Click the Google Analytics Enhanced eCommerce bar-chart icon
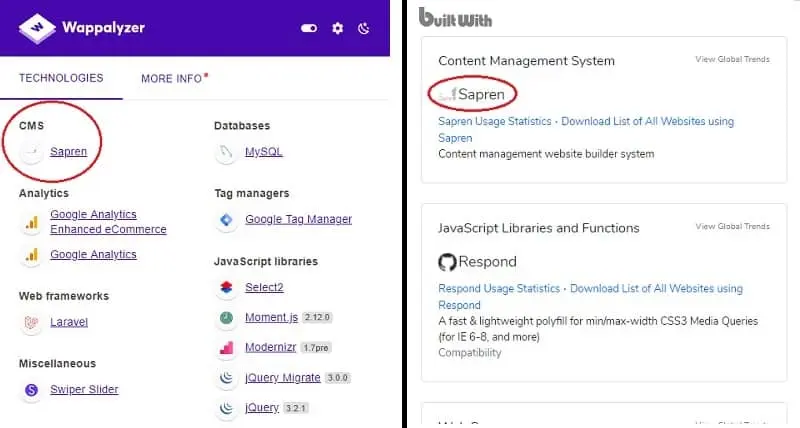This screenshot has height=428, width=800. click(32, 223)
